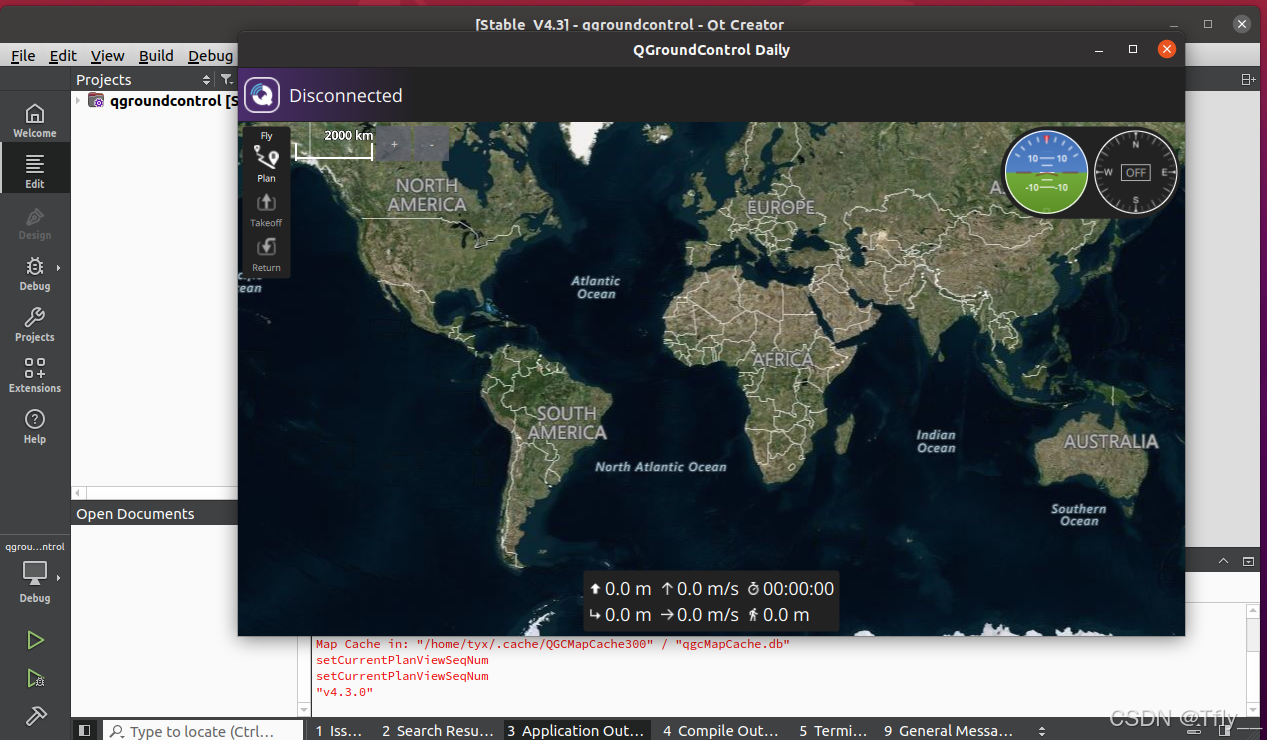Open the File menu in Qt Creator
This screenshot has height=740, width=1267.
(x=23, y=56)
